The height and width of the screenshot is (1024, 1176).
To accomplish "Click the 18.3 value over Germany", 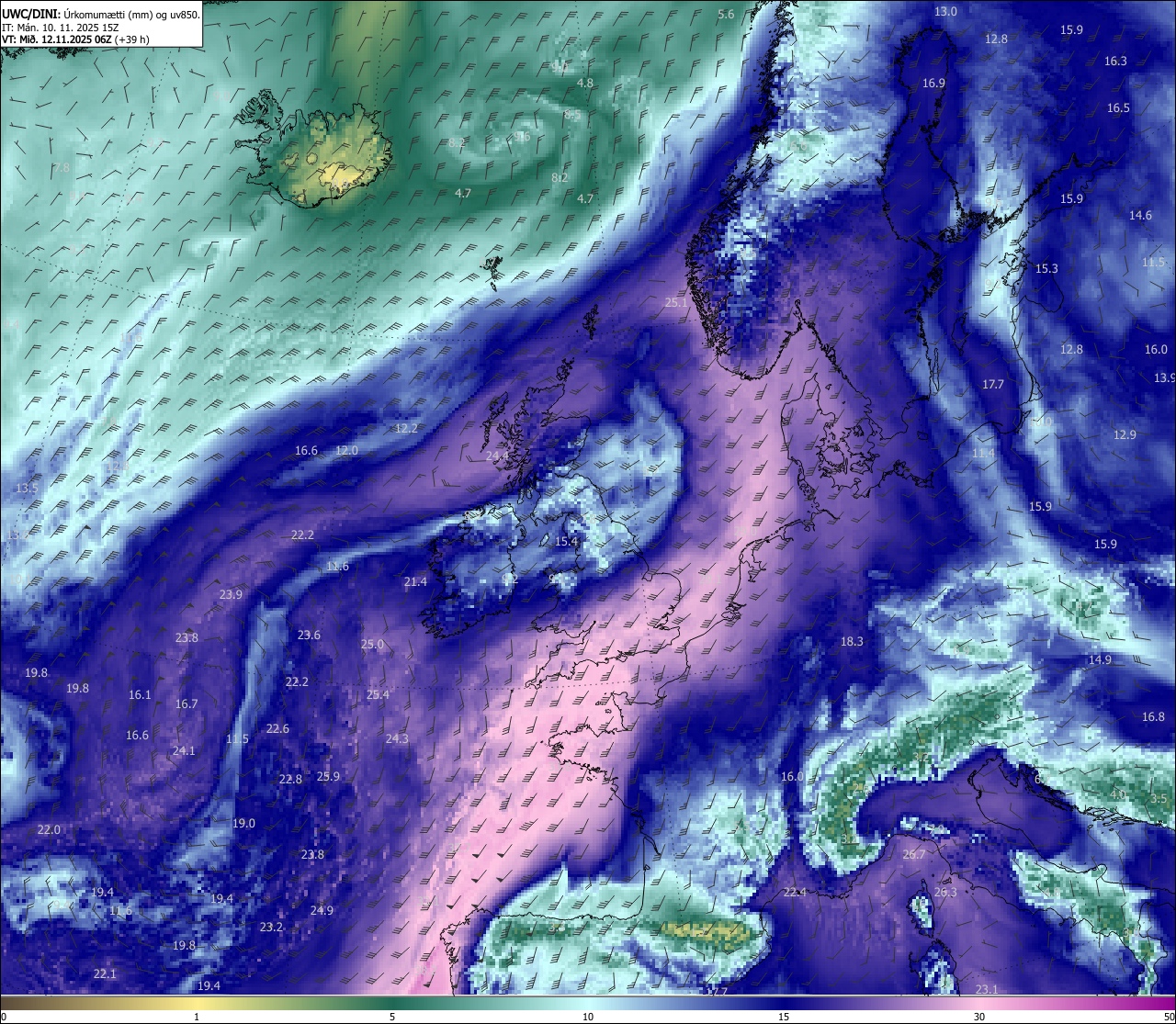I will pyautogui.click(x=852, y=641).
